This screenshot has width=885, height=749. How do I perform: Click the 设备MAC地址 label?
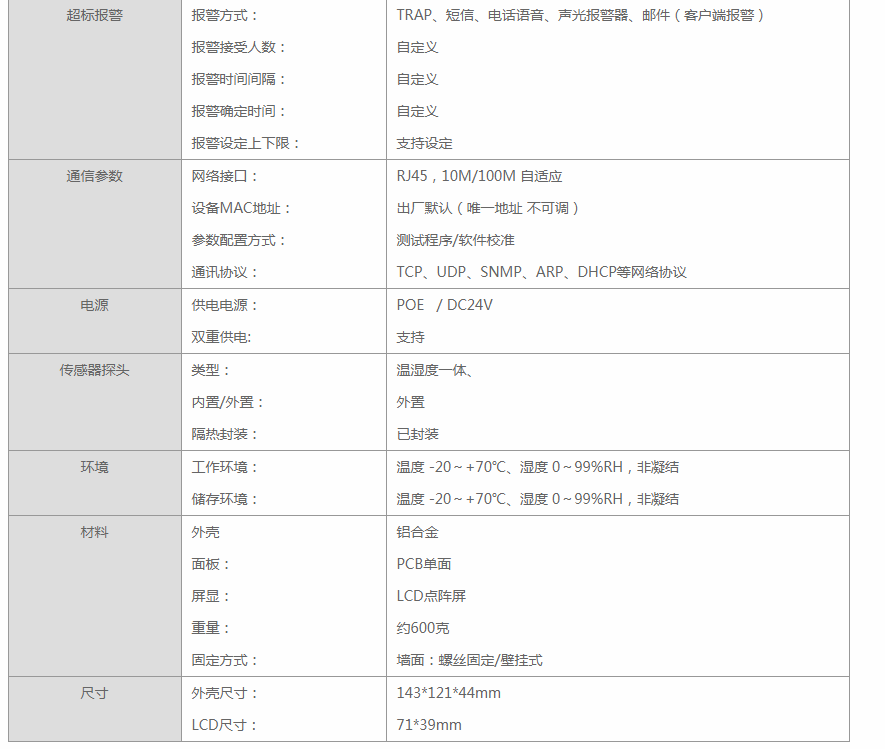[x=241, y=209]
